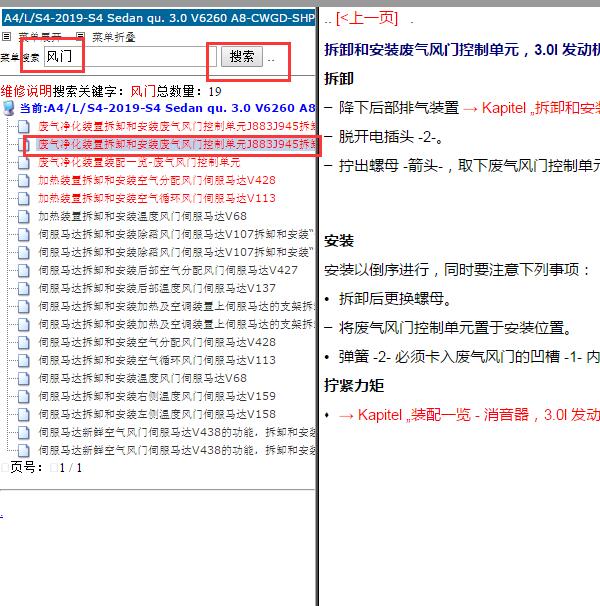600x606 pixels.
Task: Click document icon for 左侧温度风门伺服马达V158
Action: (x=24, y=414)
